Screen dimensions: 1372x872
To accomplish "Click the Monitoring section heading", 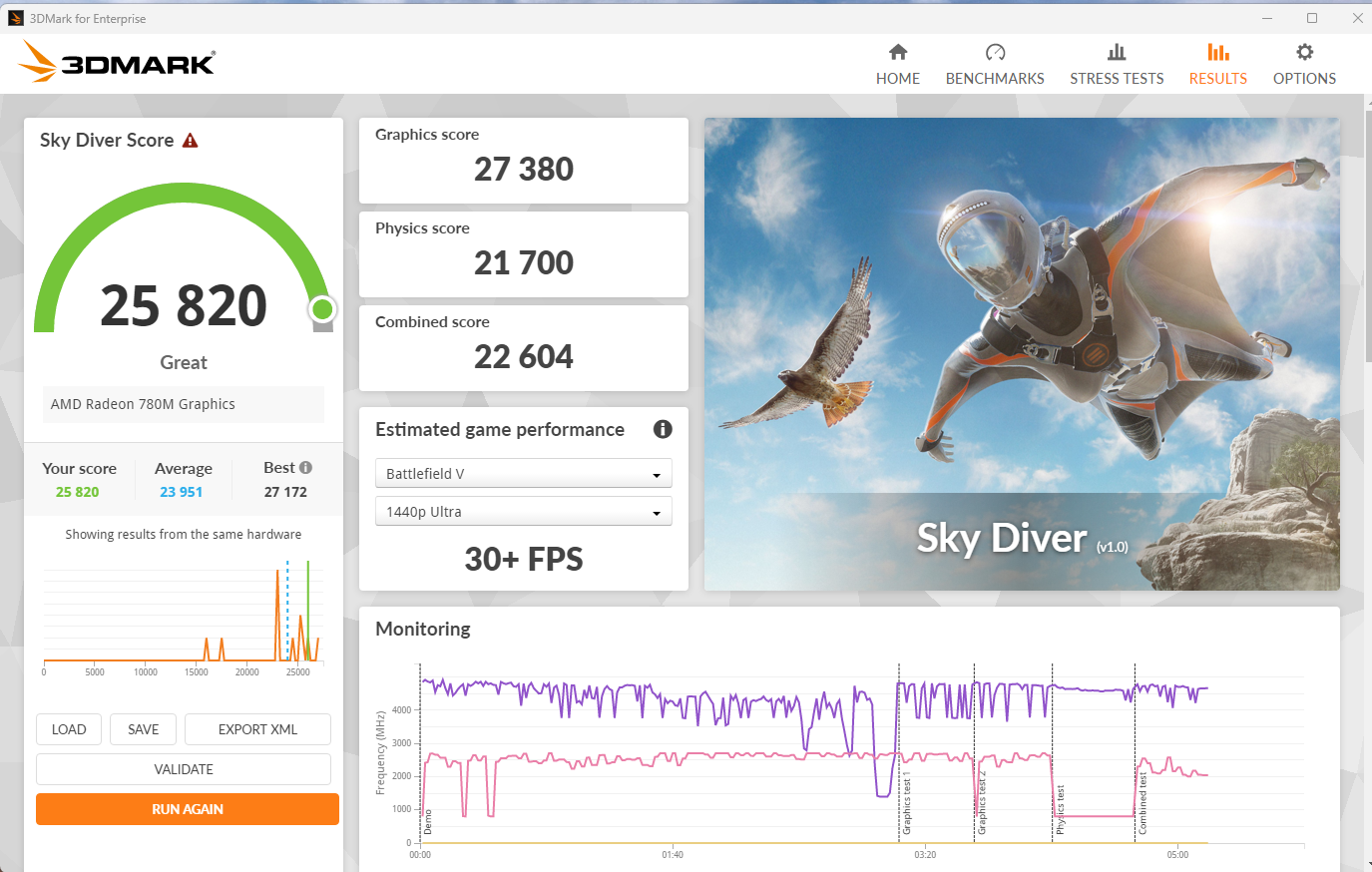I will point(423,629).
